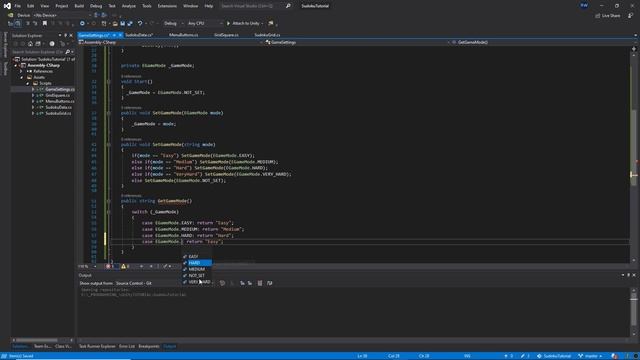Image resolution: width=640 pixels, height=360 pixels.
Task: Select SudokuData.cs in Solution Explorer
Action: [x=58, y=107]
